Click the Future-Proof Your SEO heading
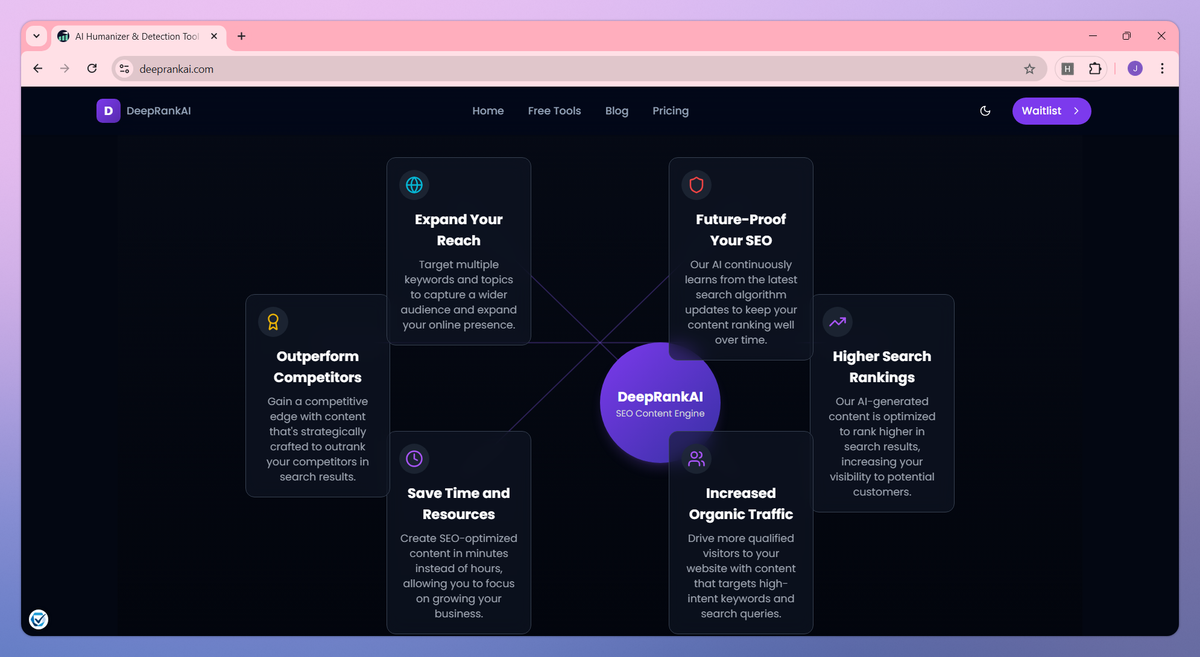Viewport: 1200px width, 657px height. click(741, 230)
